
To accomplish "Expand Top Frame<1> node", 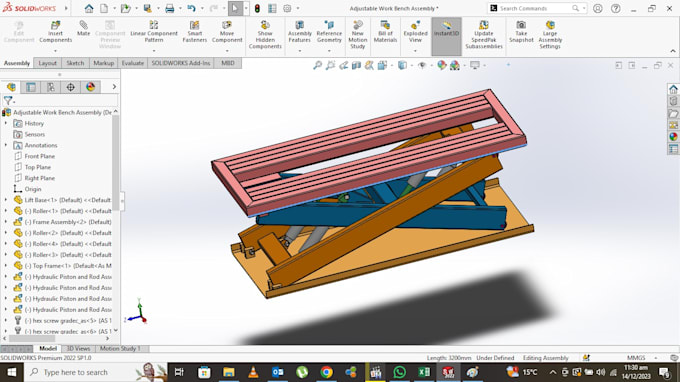I will click(6, 266).
